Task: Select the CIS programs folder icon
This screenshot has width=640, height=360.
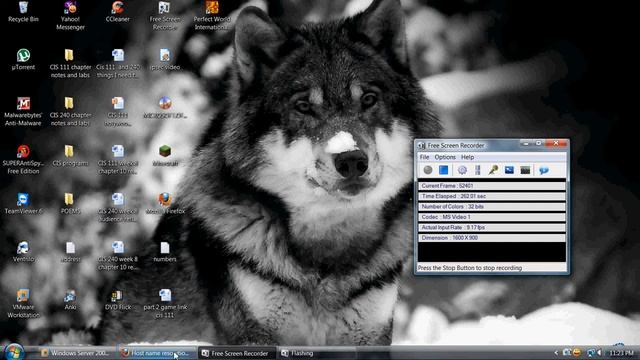Action: tap(70, 156)
